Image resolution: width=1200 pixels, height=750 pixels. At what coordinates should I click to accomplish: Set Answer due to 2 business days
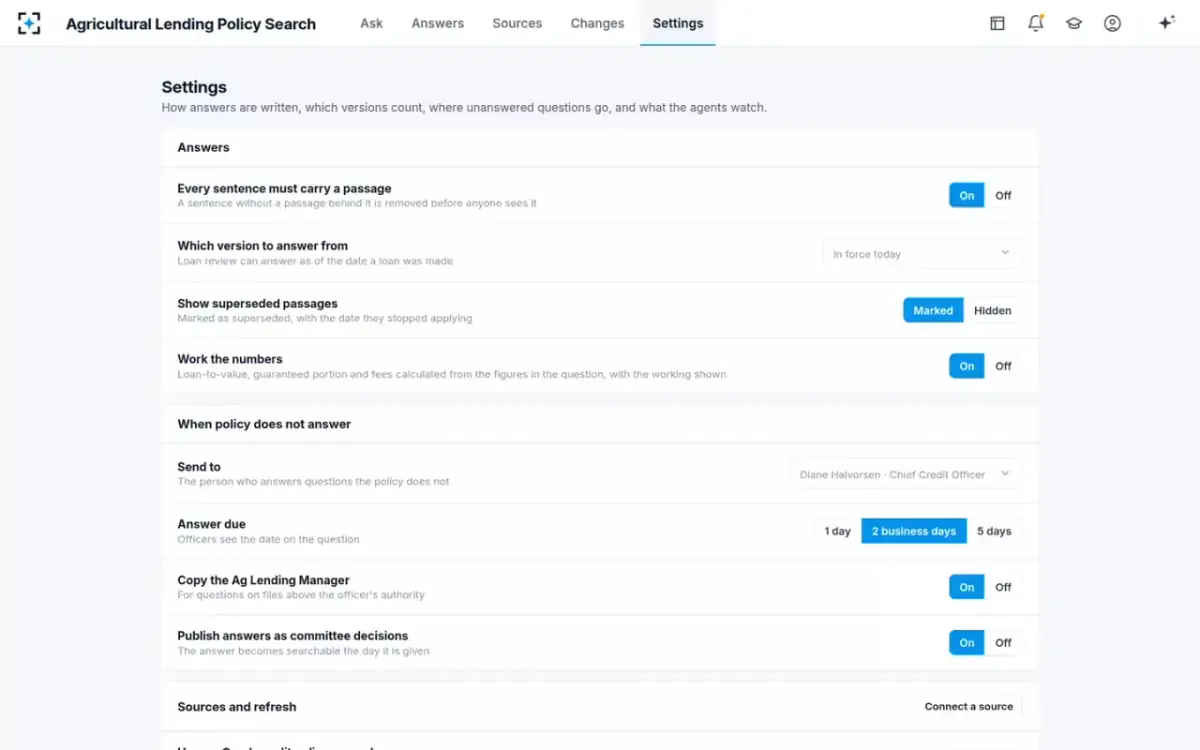pyautogui.click(x=914, y=531)
